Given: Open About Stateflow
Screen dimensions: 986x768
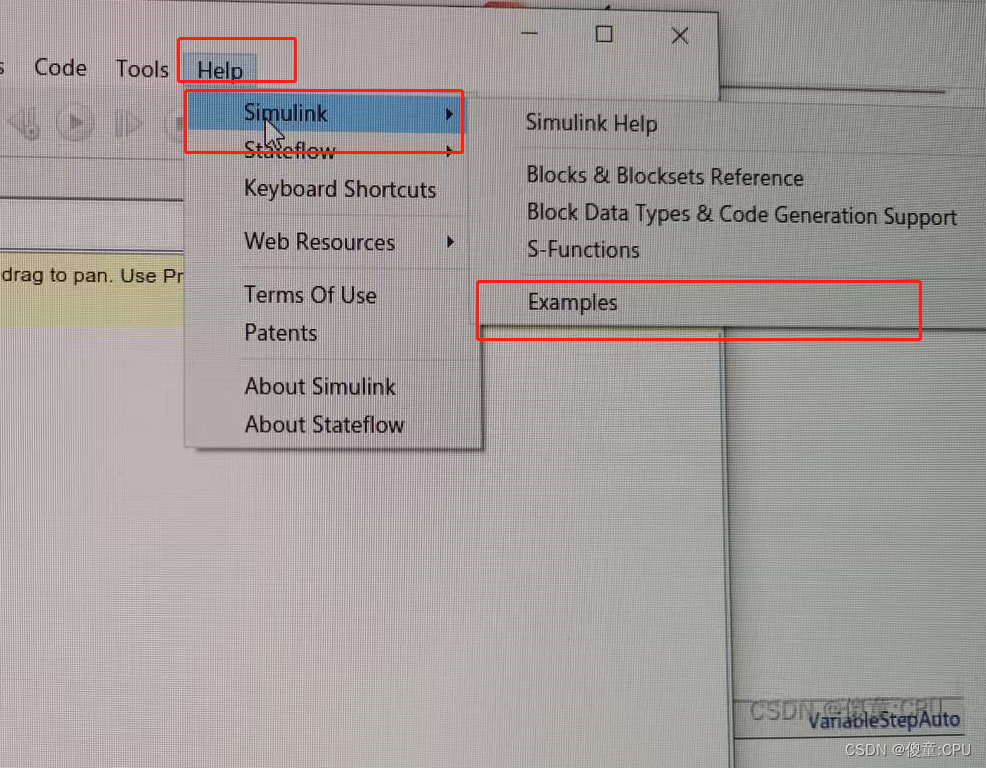Looking at the screenshot, I should (x=324, y=425).
